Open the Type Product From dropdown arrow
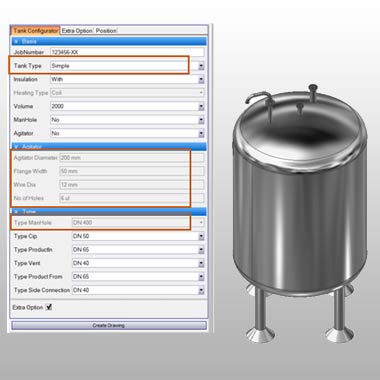This screenshot has width=380, height=380. 201,277
